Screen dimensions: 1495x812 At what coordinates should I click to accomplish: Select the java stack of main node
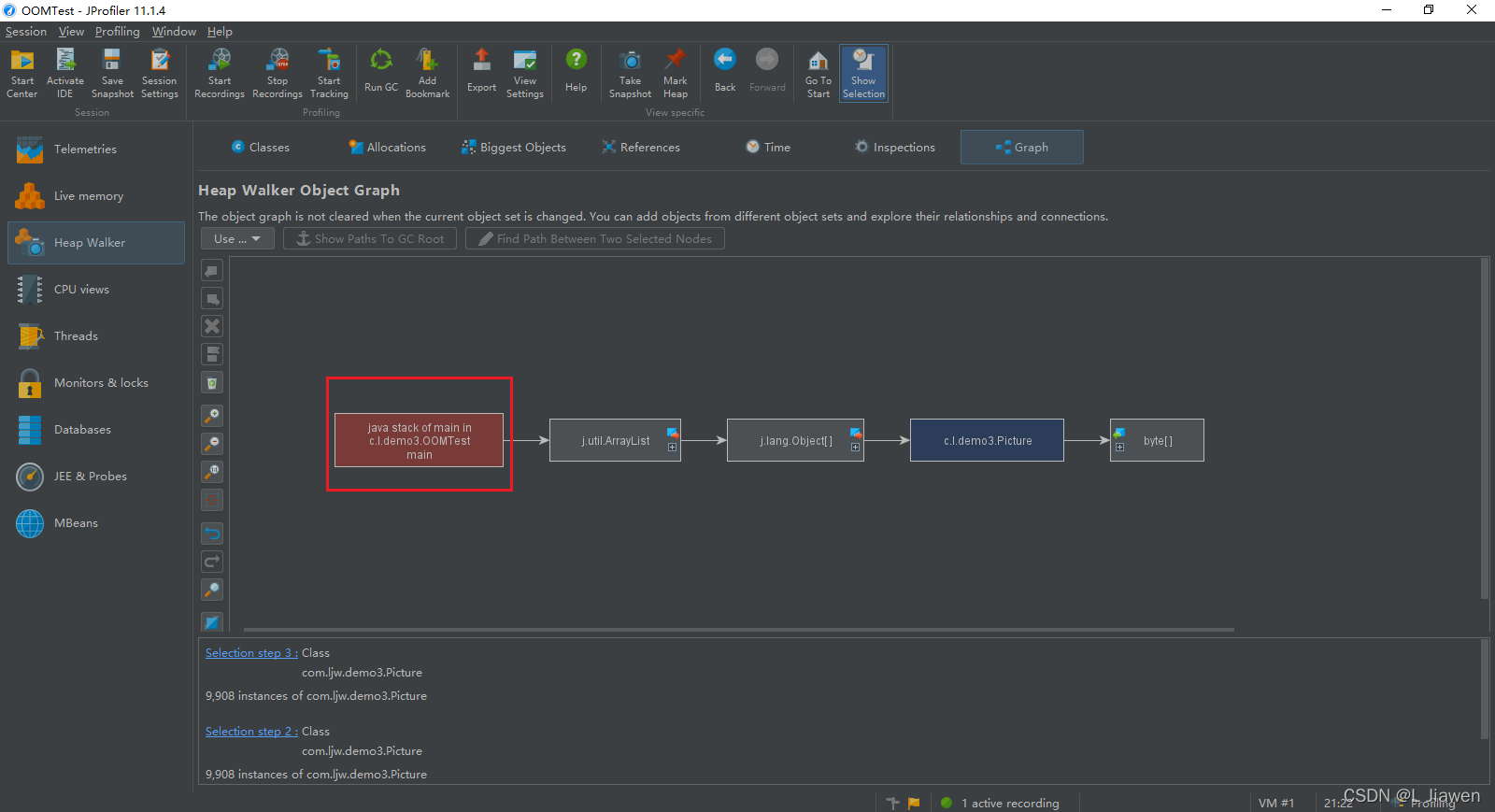[x=419, y=440]
